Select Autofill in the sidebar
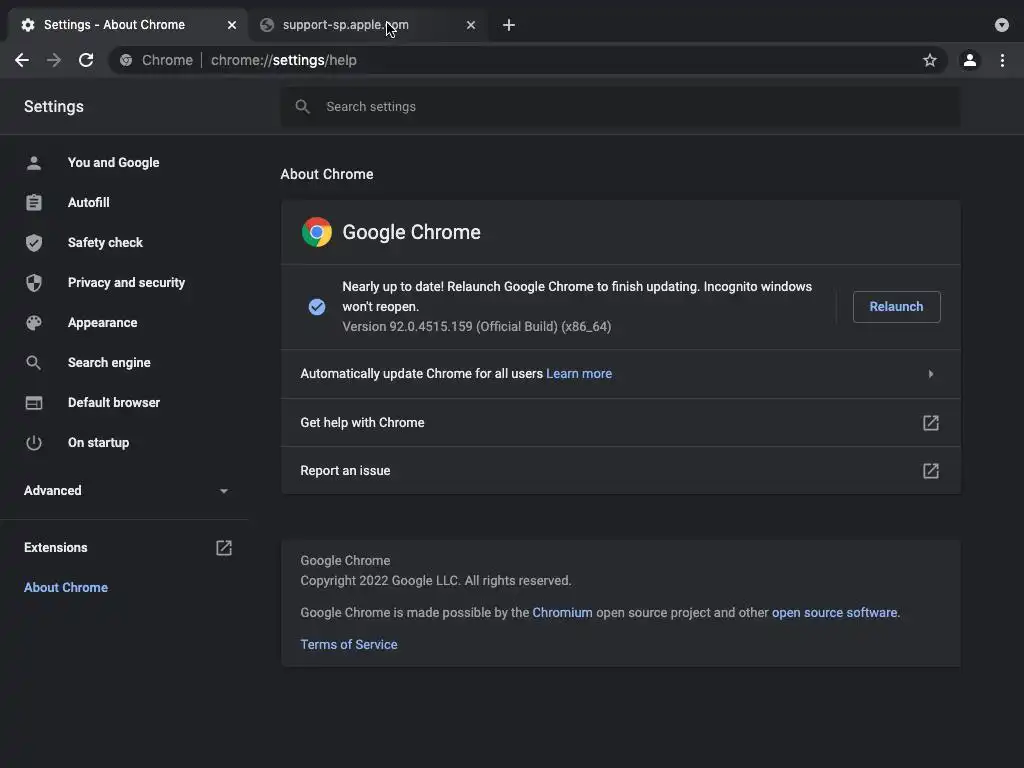The width and height of the screenshot is (1024, 768). click(x=88, y=203)
